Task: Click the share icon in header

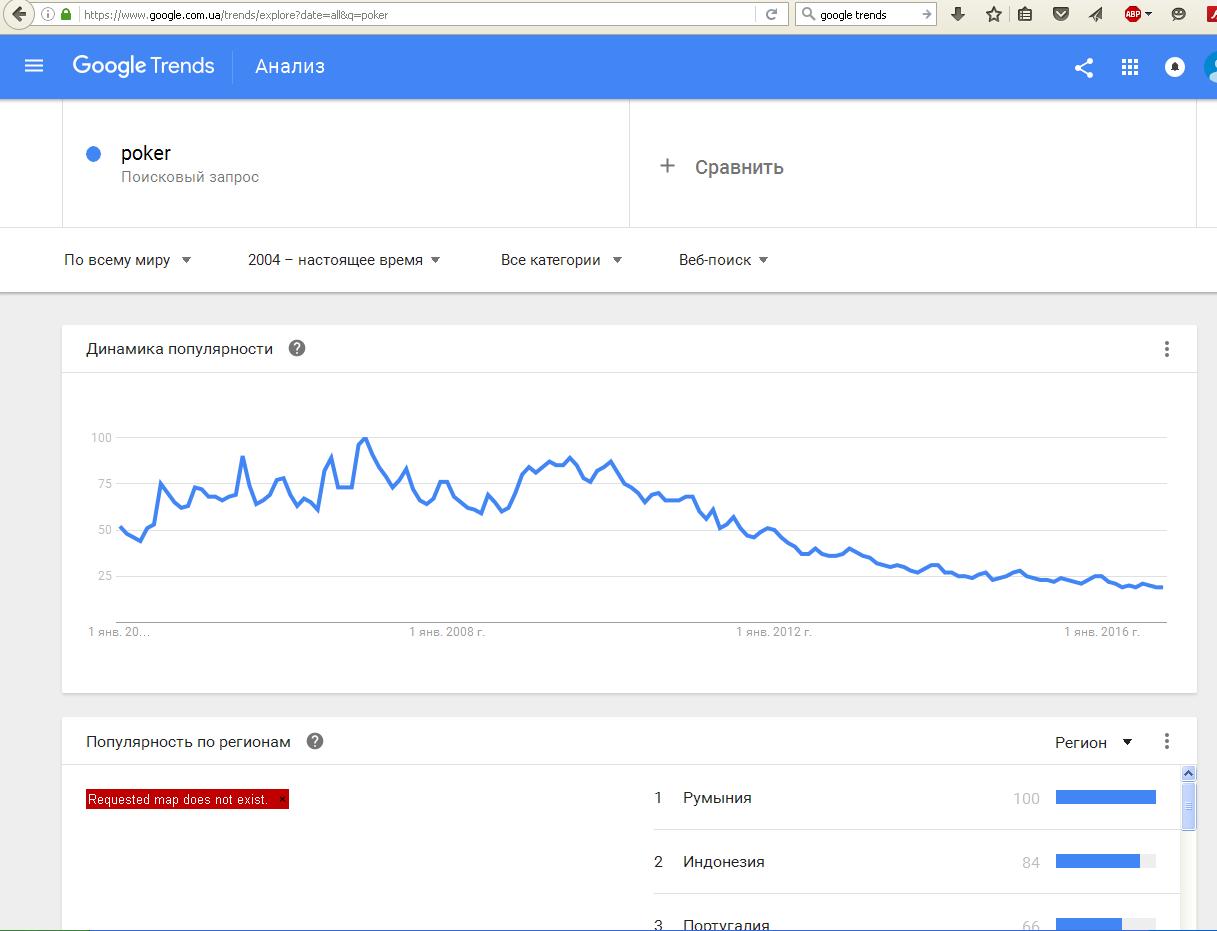Action: click(x=1084, y=67)
